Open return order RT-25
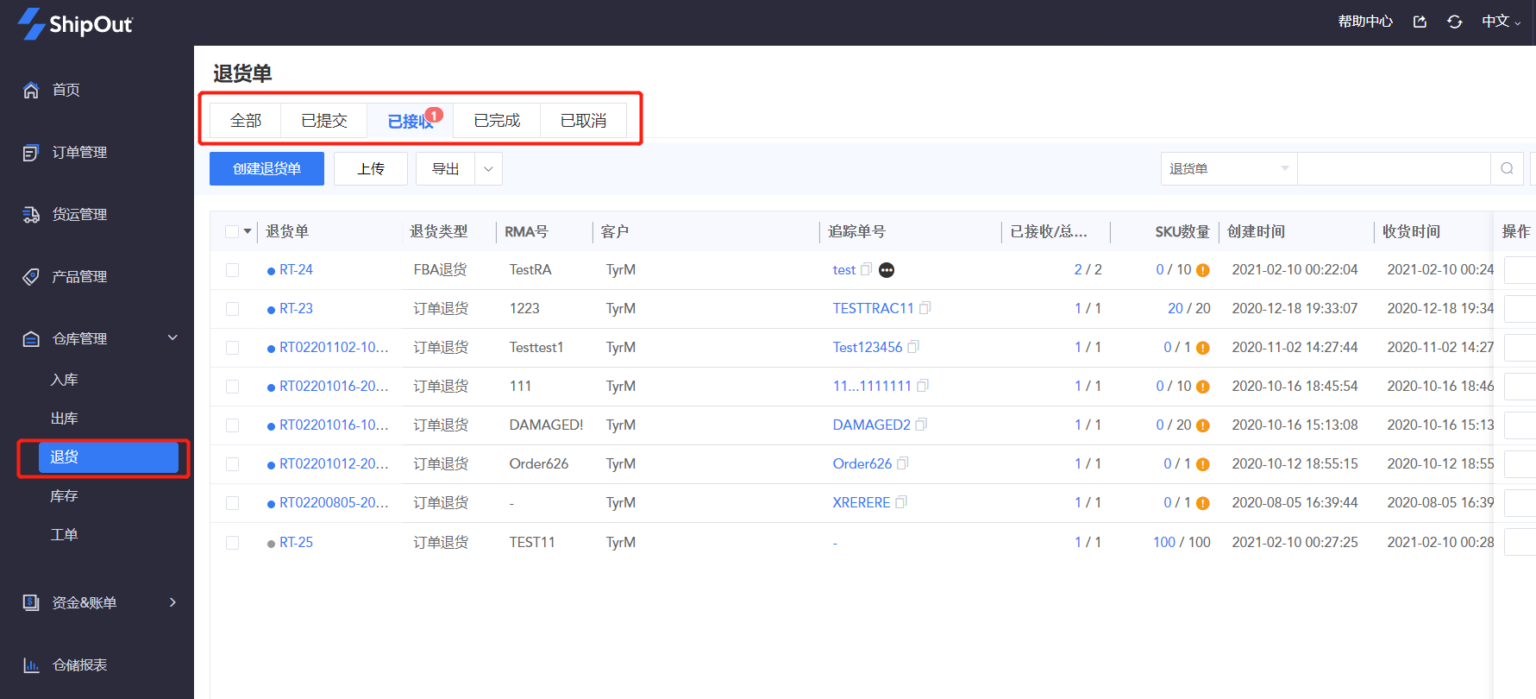The width and height of the screenshot is (1536, 699). (x=295, y=541)
